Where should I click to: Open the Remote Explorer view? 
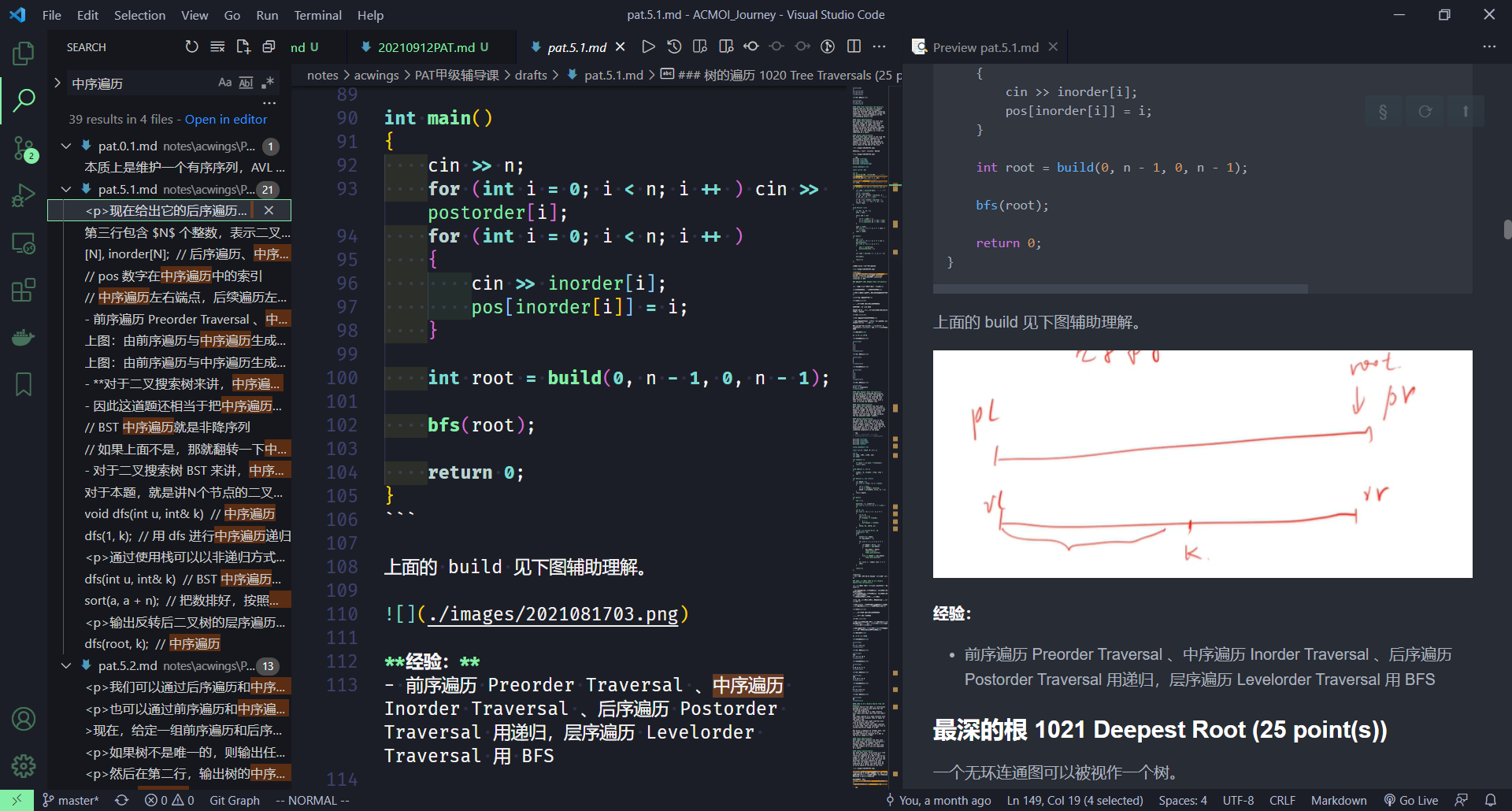point(24,243)
